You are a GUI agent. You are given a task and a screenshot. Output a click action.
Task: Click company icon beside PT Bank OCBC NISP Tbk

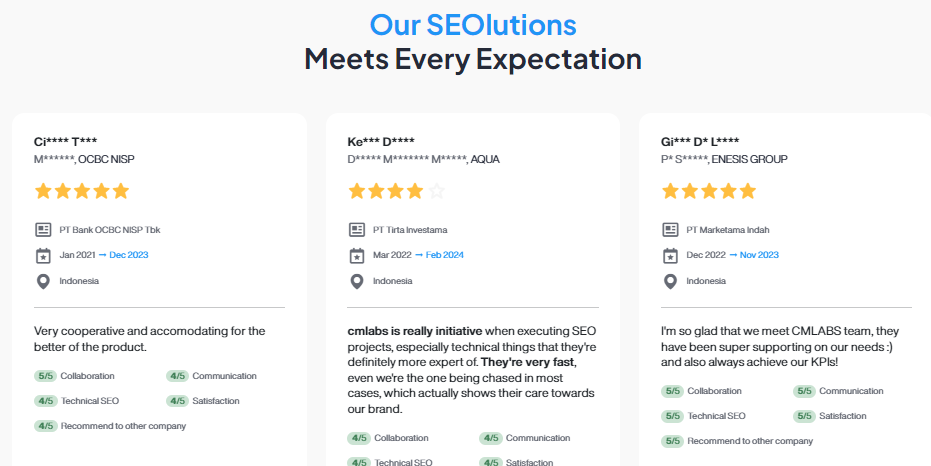(43, 230)
